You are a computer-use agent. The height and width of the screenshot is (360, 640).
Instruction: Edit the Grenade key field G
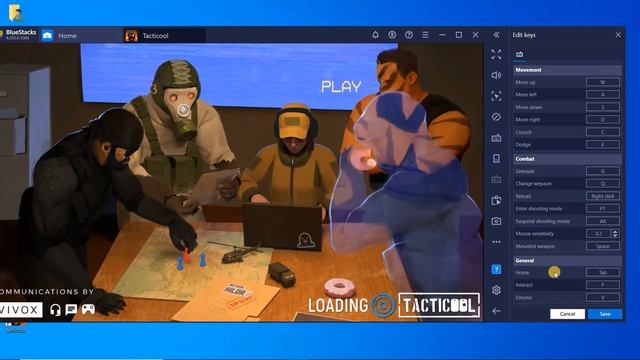[x=603, y=171]
